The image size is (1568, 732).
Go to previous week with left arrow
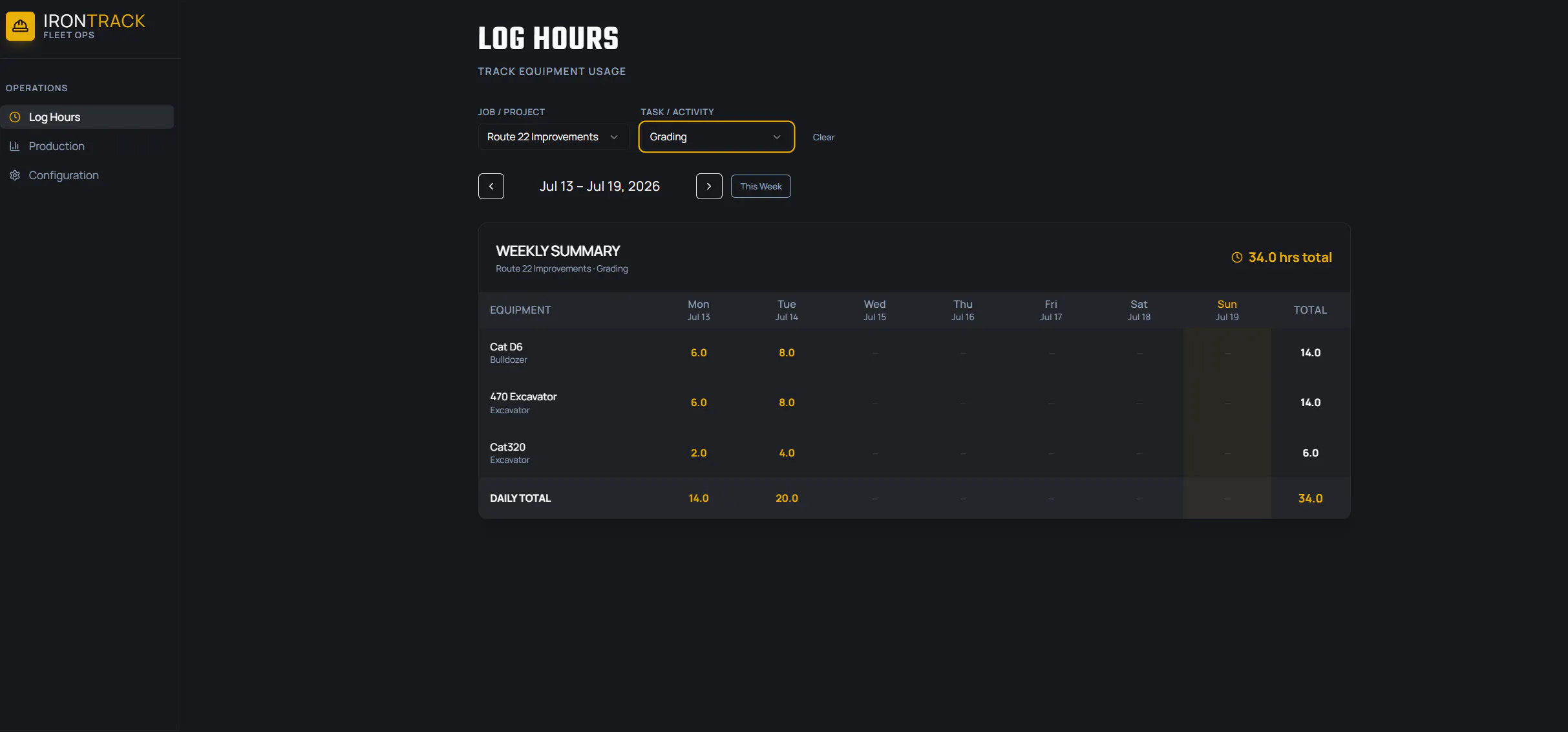tap(491, 186)
